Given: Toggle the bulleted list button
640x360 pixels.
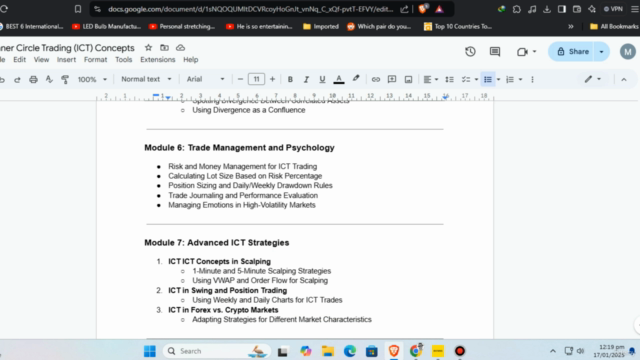Looking at the screenshot, I should 488,79.
